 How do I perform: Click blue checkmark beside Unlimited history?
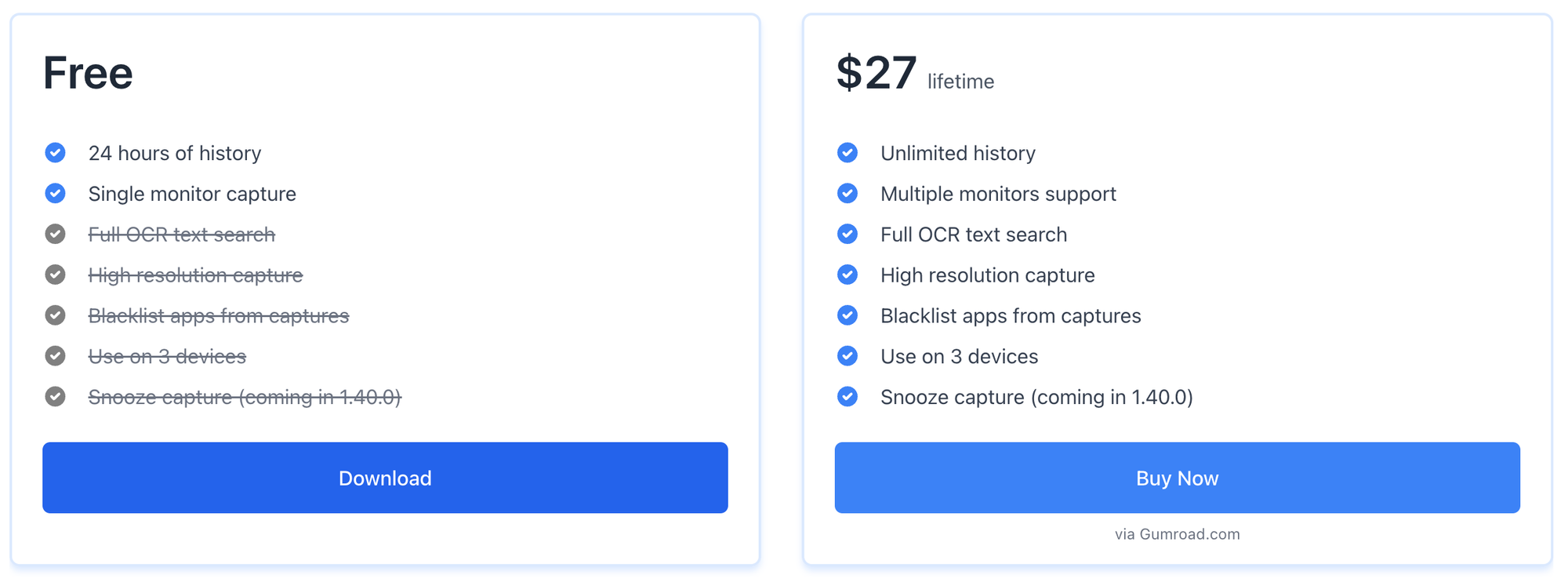pos(848,152)
